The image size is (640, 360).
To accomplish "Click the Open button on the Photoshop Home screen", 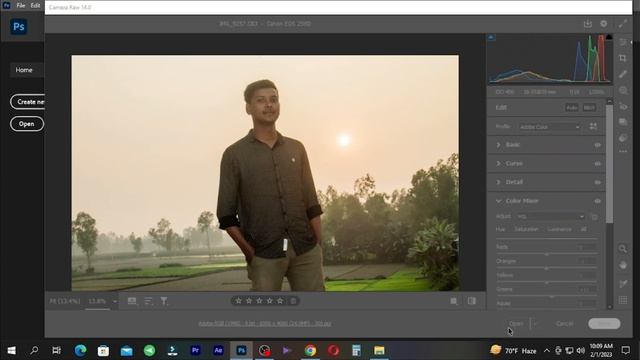I will (x=27, y=124).
